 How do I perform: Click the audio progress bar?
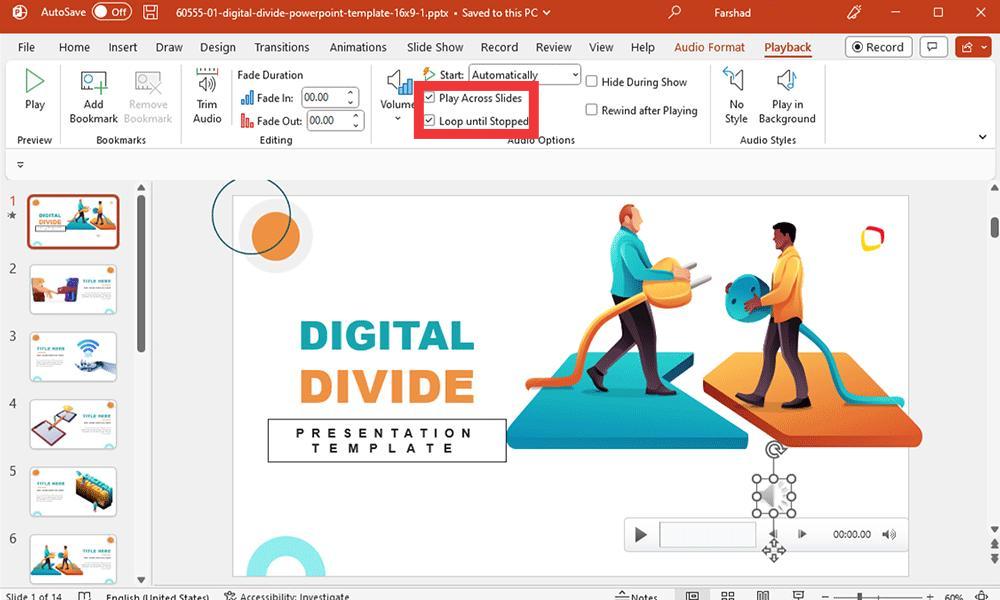(707, 534)
